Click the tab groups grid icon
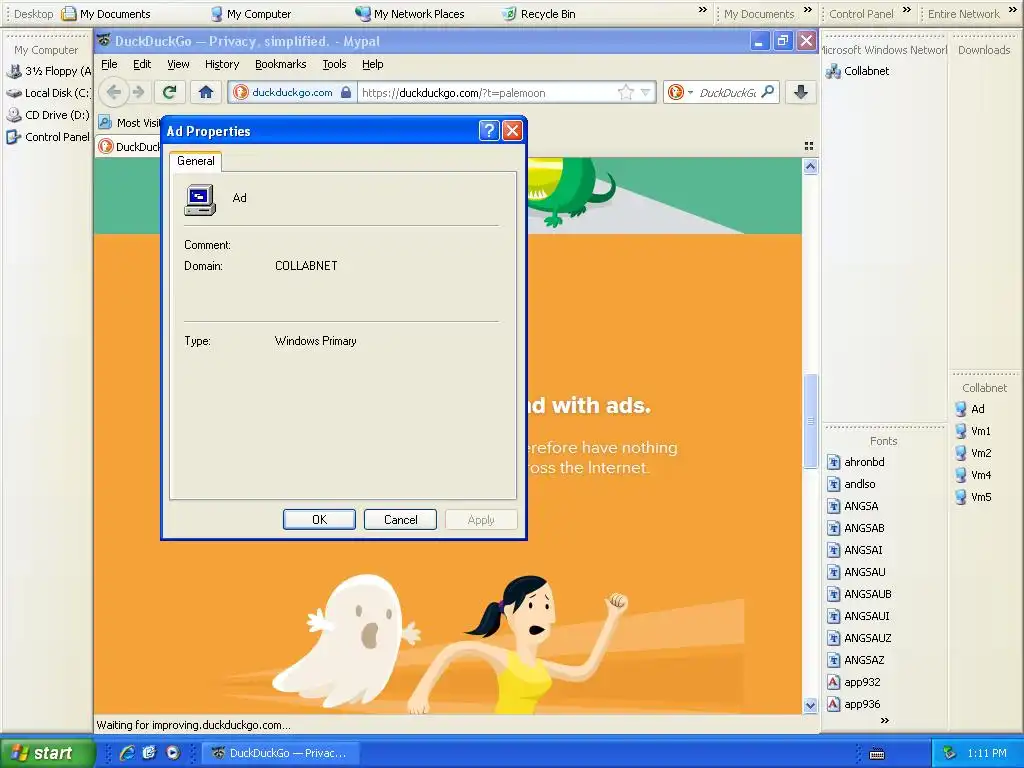Viewport: 1024px width, 768px height. [x=809, y=146]
